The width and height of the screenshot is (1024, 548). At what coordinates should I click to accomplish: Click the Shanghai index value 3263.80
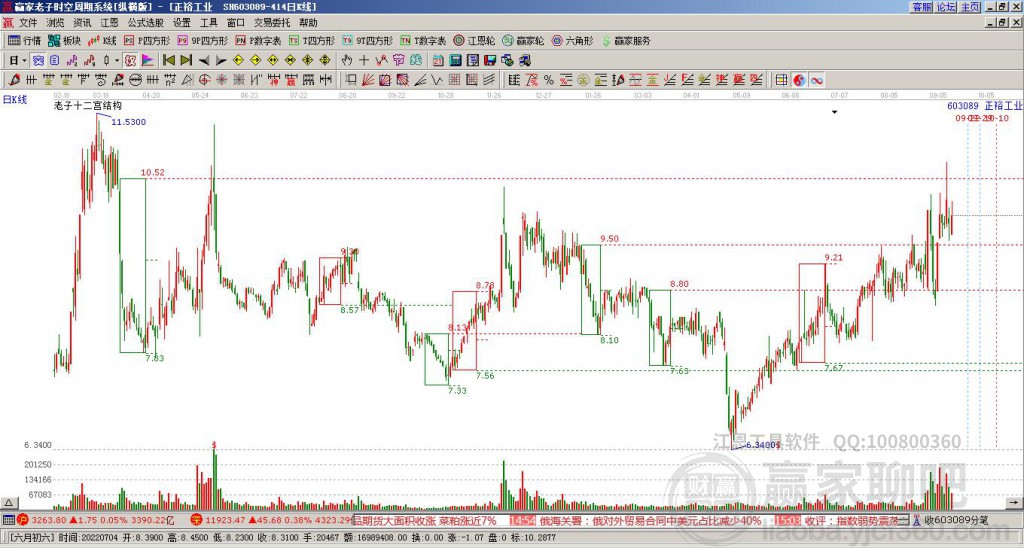point(48,521)
